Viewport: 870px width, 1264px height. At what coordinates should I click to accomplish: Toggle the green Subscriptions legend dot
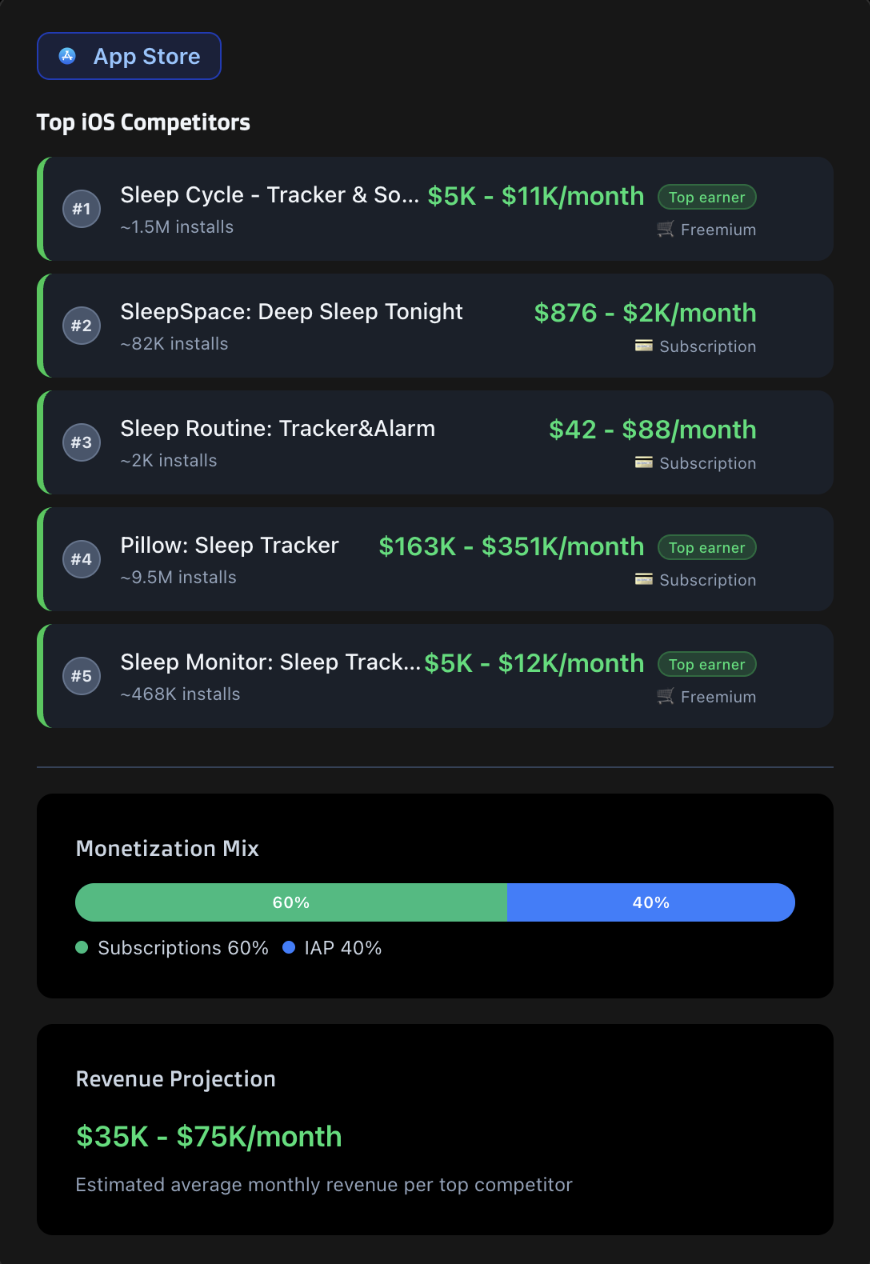tap(81, 948)
